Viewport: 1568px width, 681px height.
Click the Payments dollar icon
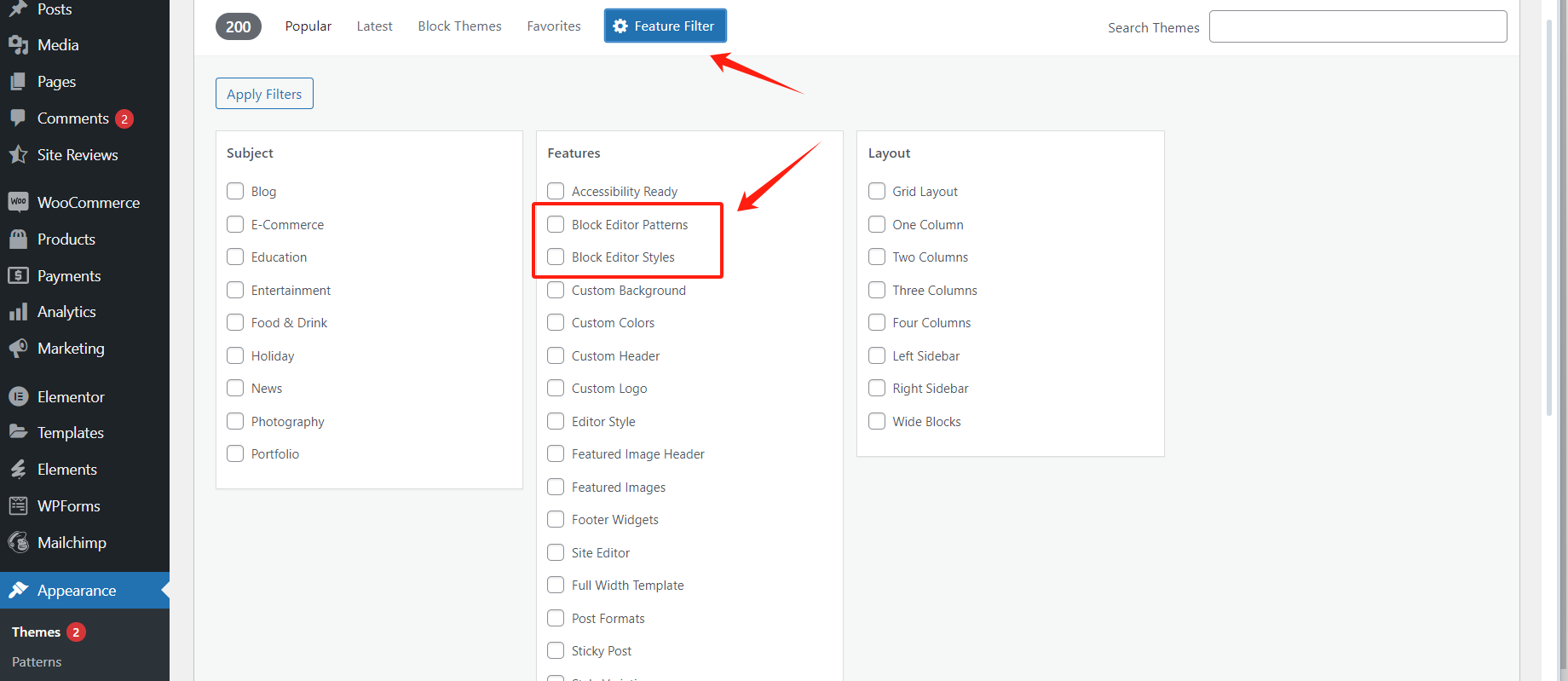pyautogui.click(x=18, y=275)
